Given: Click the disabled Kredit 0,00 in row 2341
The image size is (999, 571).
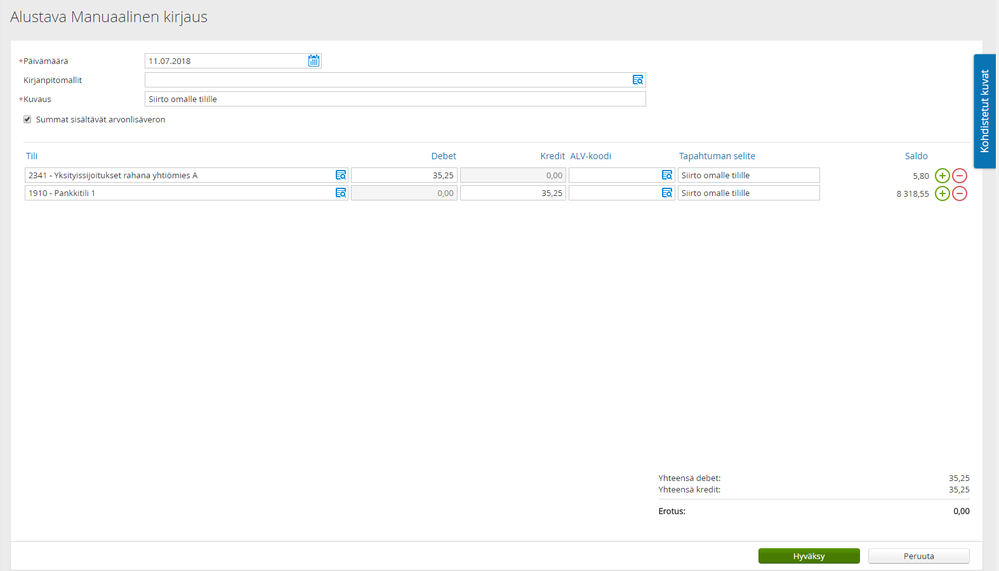Looking at the screenshot, I should [513, 175].
